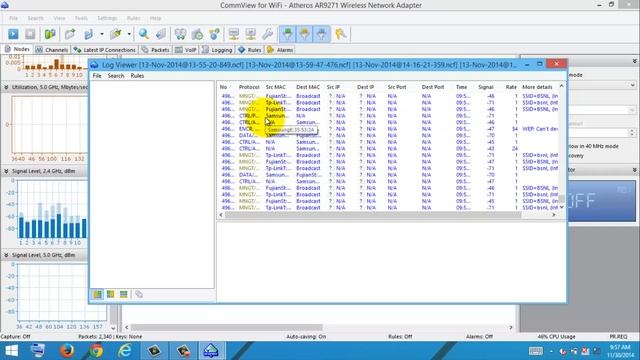640x360 pixels.
Task: Click the Stop capture toolbar icon
Action: tap(30, 34)
